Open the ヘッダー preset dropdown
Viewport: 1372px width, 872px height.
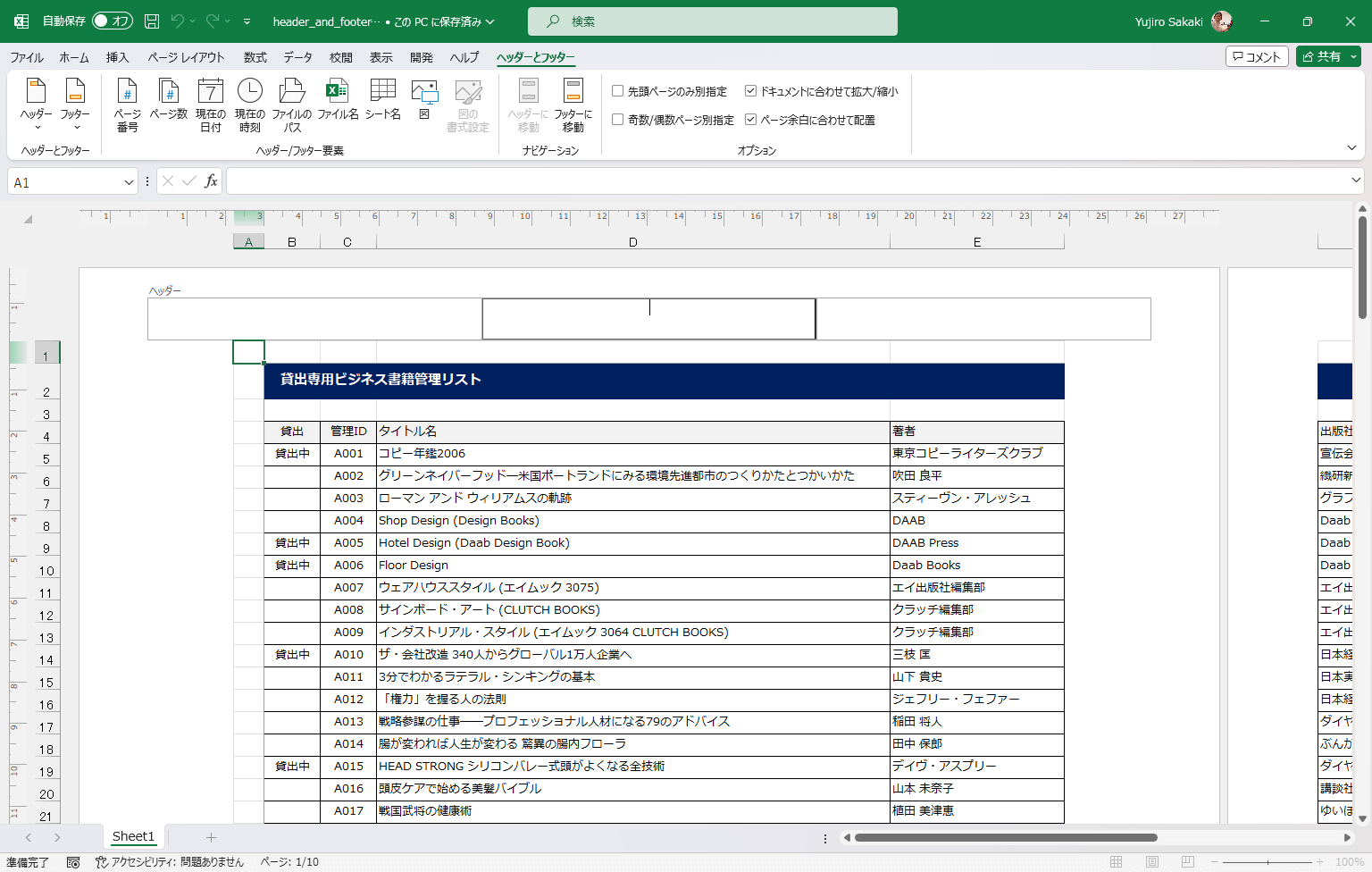tap(37, 105)
